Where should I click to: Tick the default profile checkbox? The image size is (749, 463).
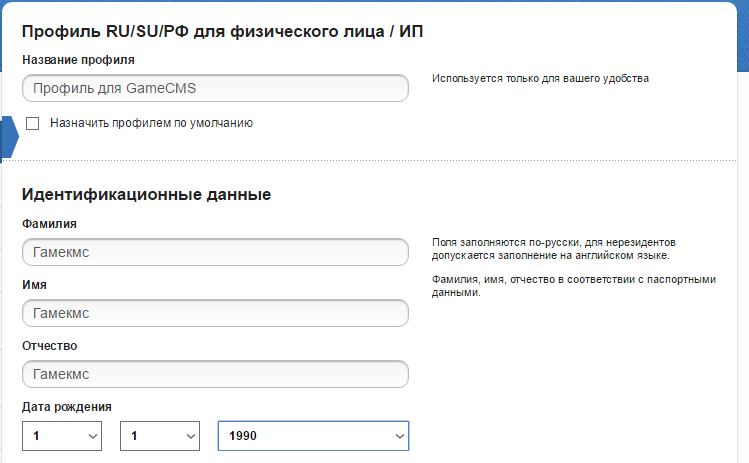32,123
